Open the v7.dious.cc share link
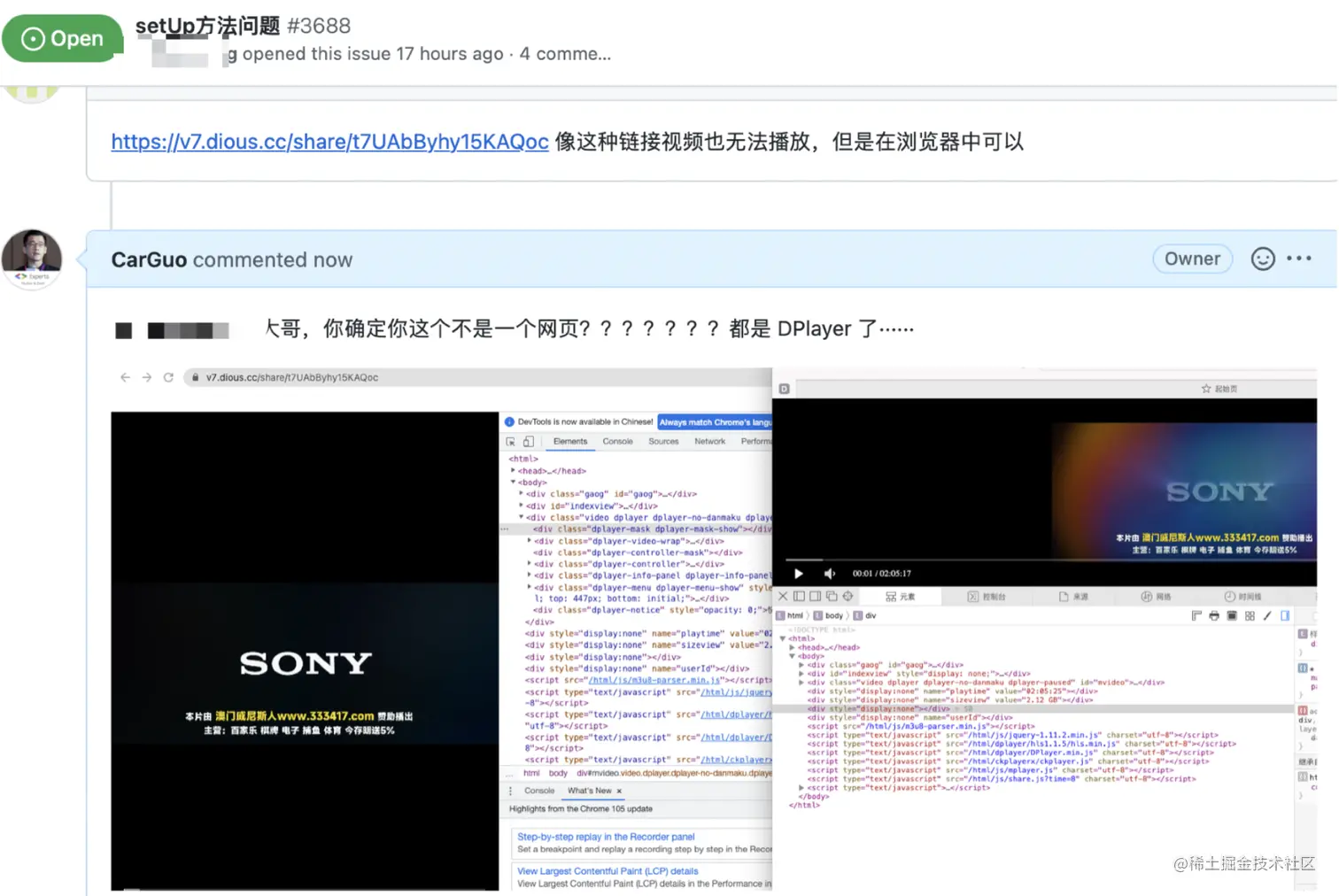The width and height of the screenshot is (1339, 896). (329, 142)
